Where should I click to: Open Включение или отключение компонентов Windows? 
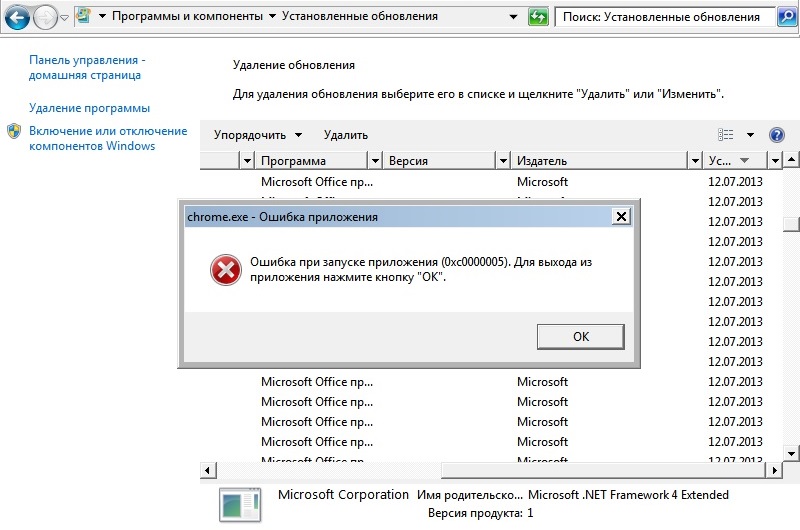108,138
